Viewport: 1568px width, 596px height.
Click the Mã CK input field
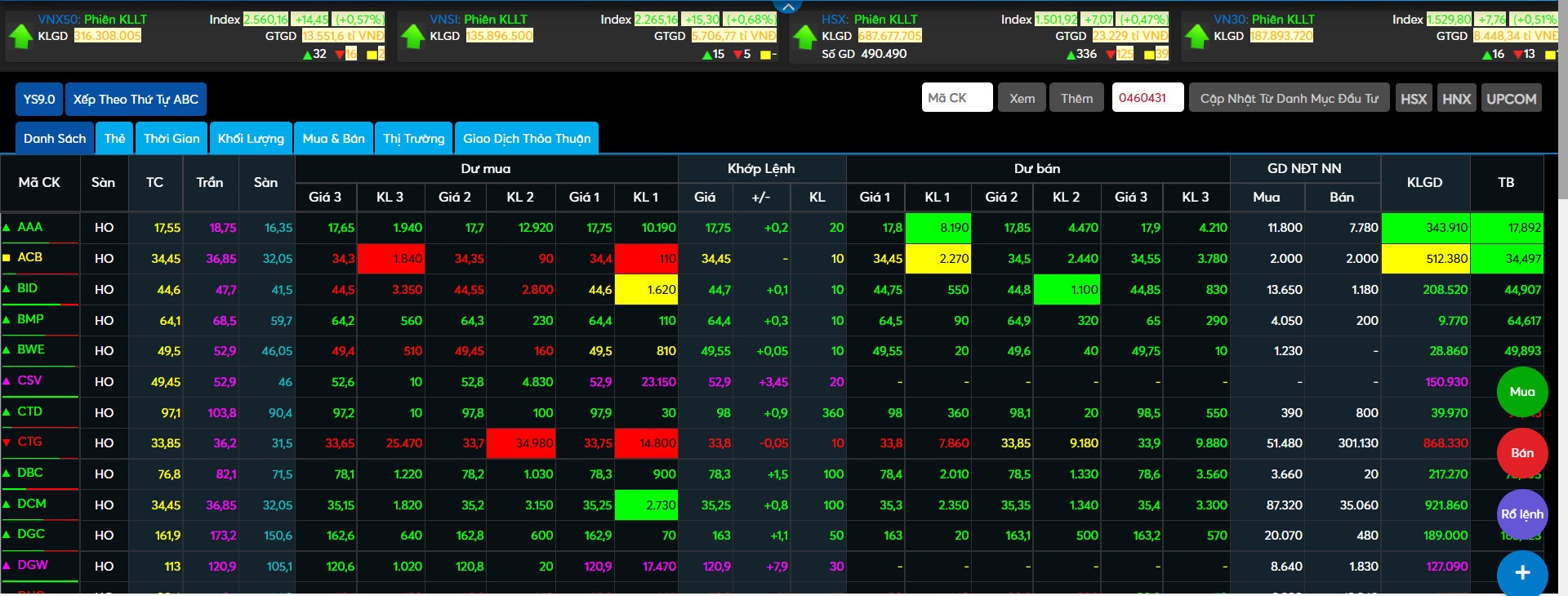956,98
